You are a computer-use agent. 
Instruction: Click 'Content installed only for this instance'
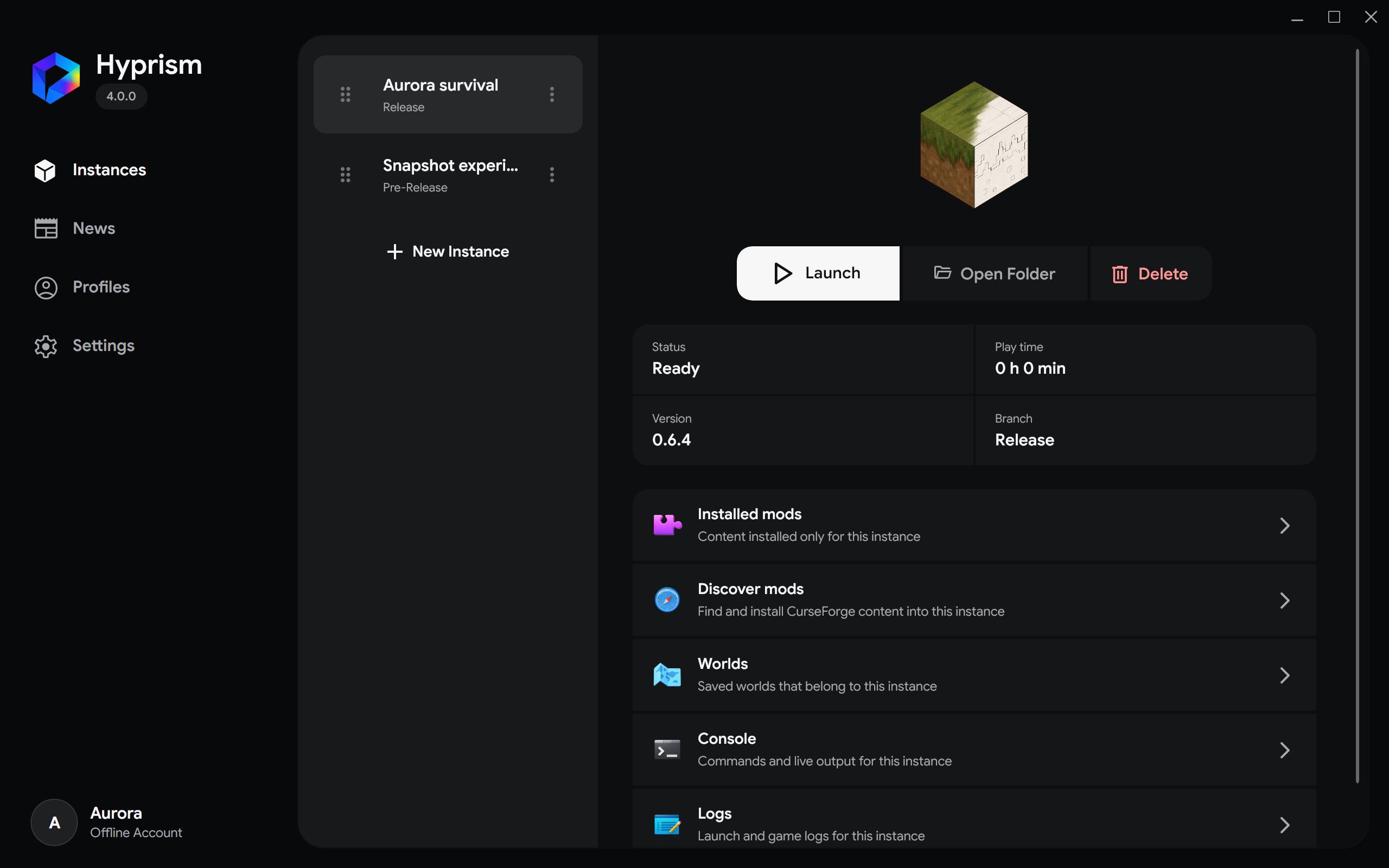click(x=809, y=536)
